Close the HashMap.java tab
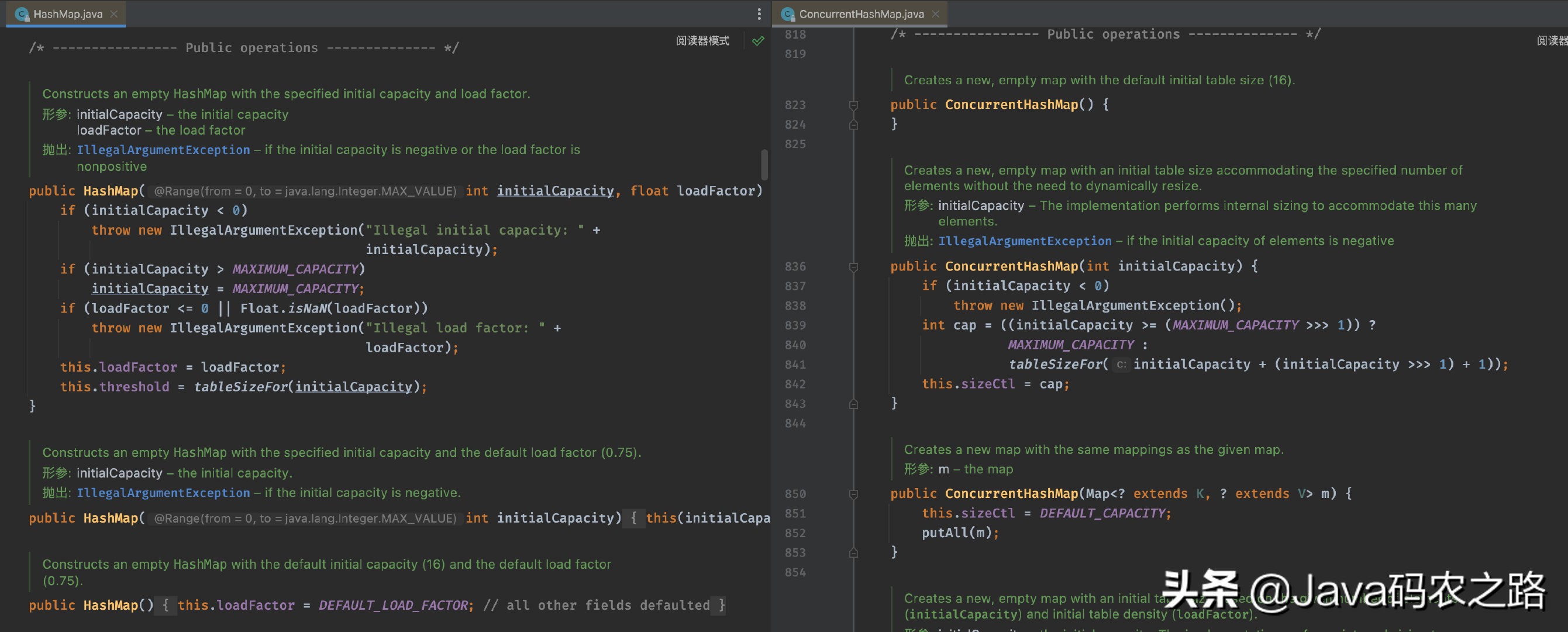The width and height of the screenshot is (1568, 632). click(x=114, y=14)
